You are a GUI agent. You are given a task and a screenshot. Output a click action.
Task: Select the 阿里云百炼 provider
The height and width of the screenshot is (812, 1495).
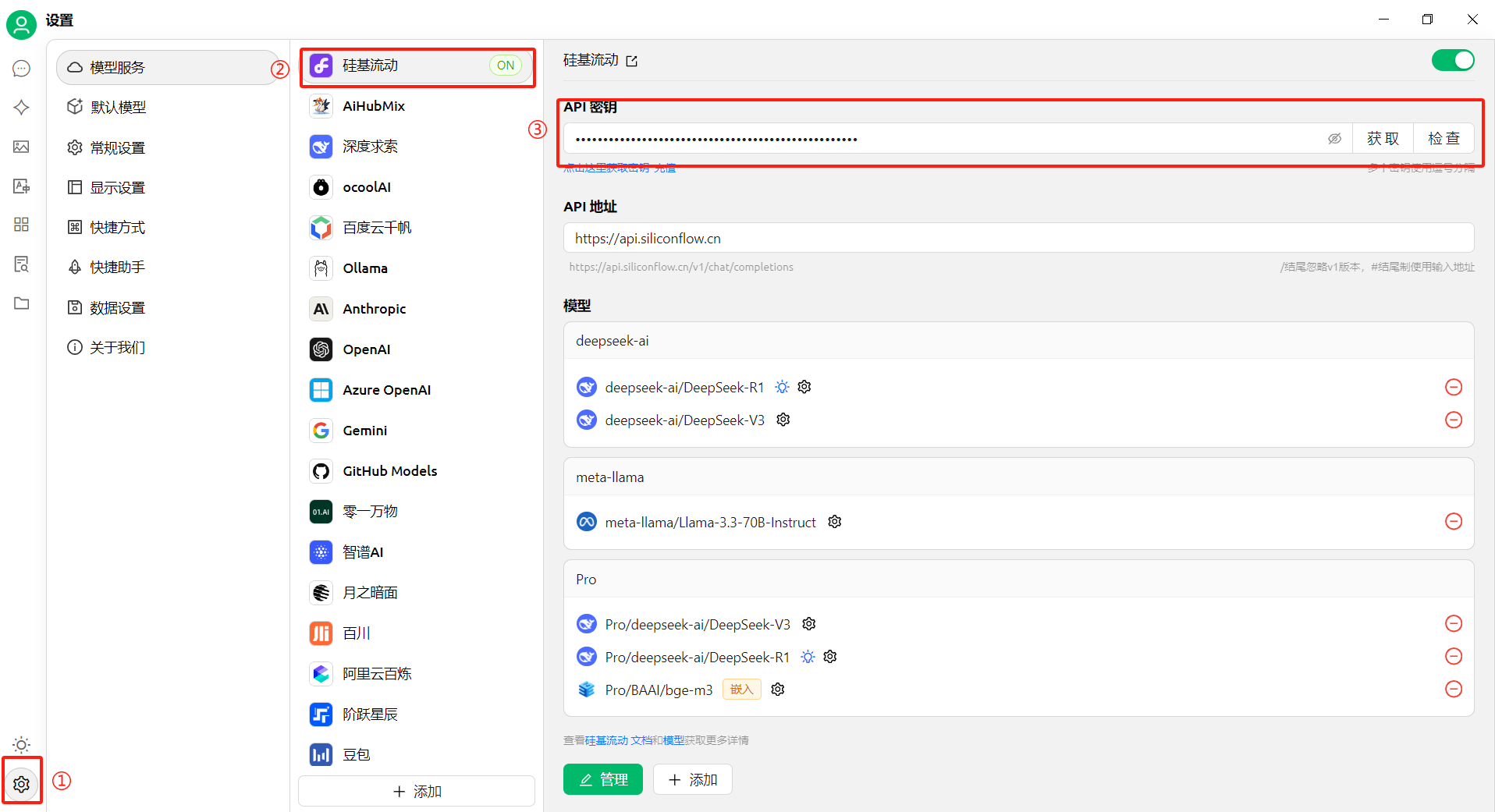[x=417, y=674]
